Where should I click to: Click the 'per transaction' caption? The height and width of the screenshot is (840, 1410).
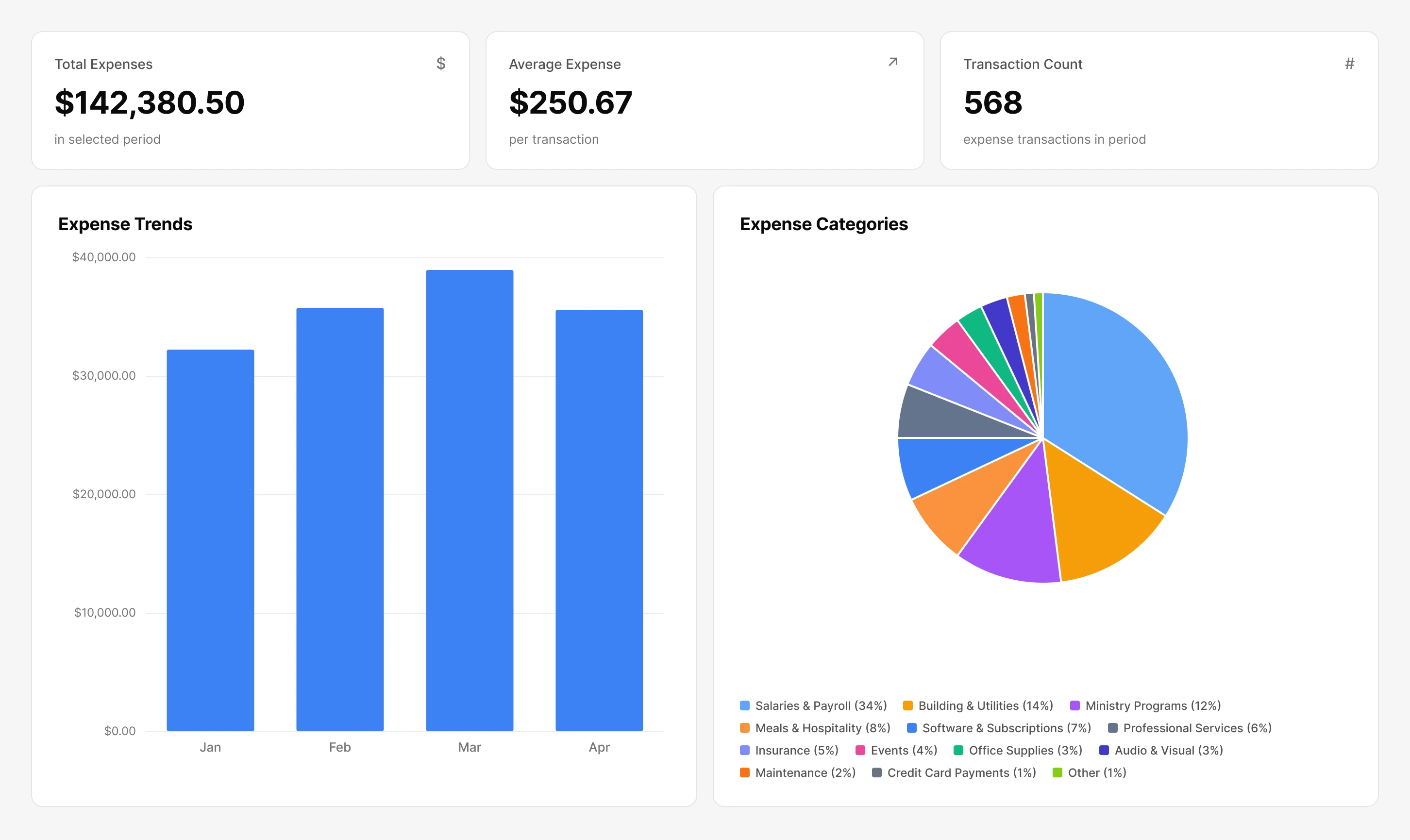click(x=554, y=139)
